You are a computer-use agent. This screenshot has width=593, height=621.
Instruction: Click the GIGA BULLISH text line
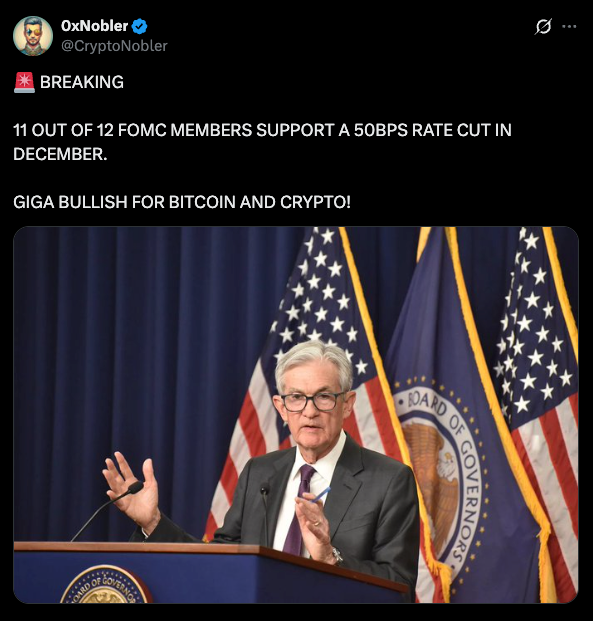[x=182, y=202]
